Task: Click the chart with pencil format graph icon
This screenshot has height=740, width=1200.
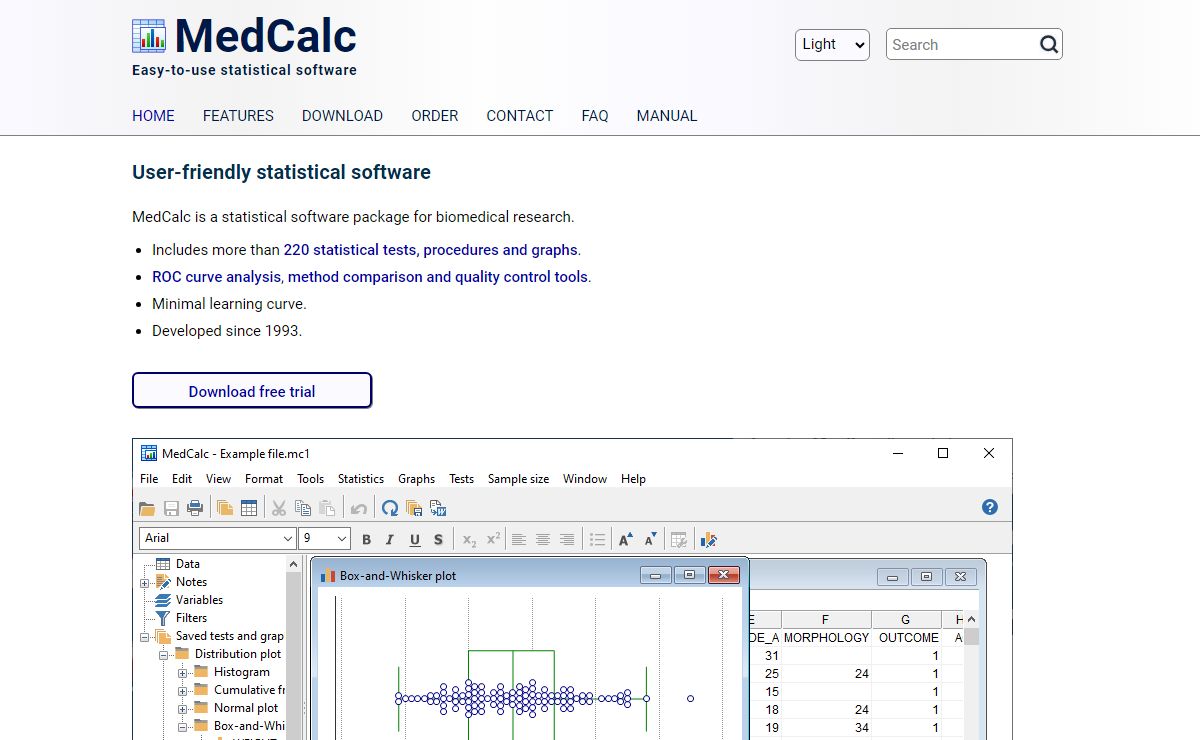Action: point(709,540)
